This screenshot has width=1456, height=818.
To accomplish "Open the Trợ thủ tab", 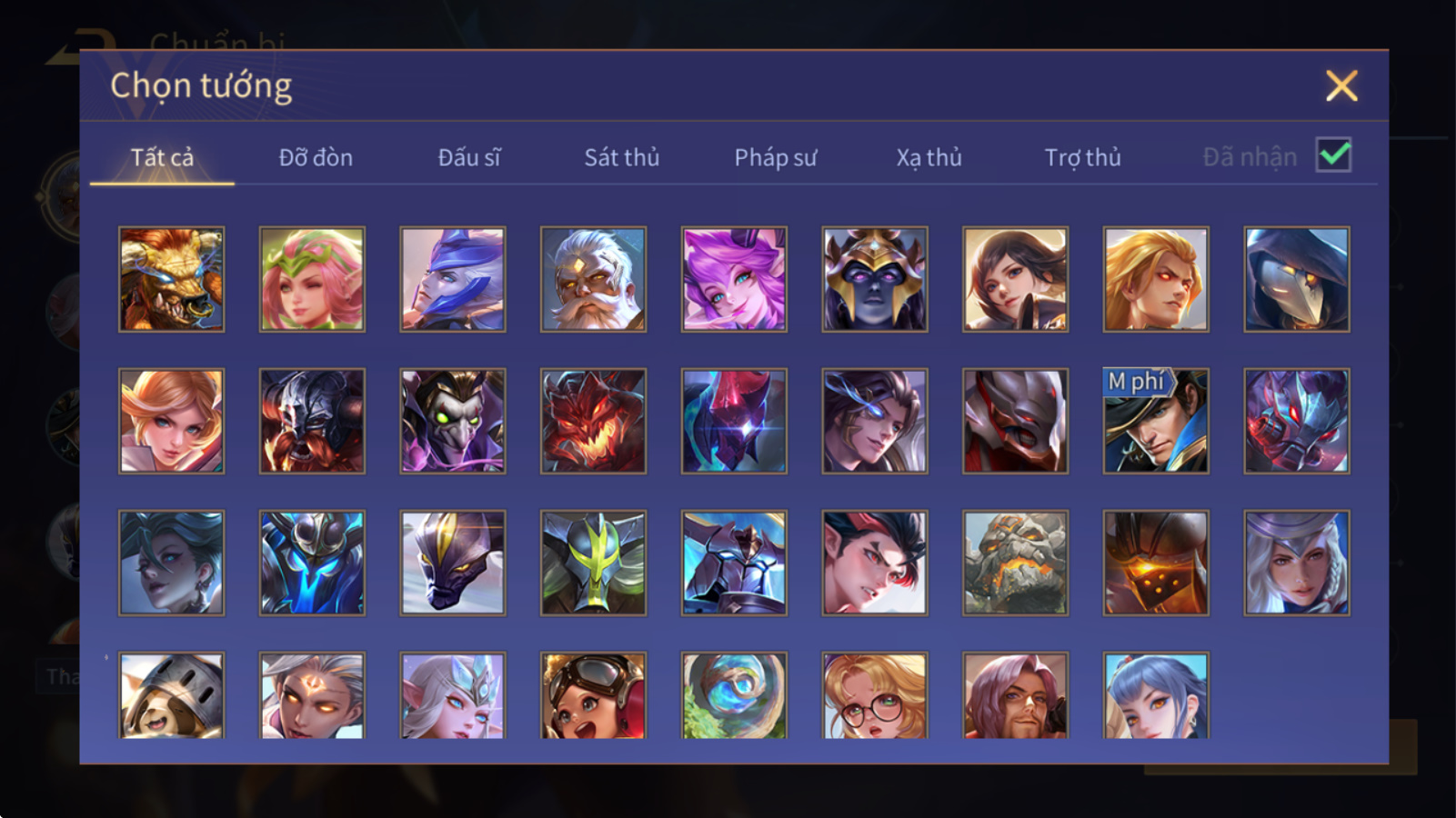I will click(x=1082, y=157).
